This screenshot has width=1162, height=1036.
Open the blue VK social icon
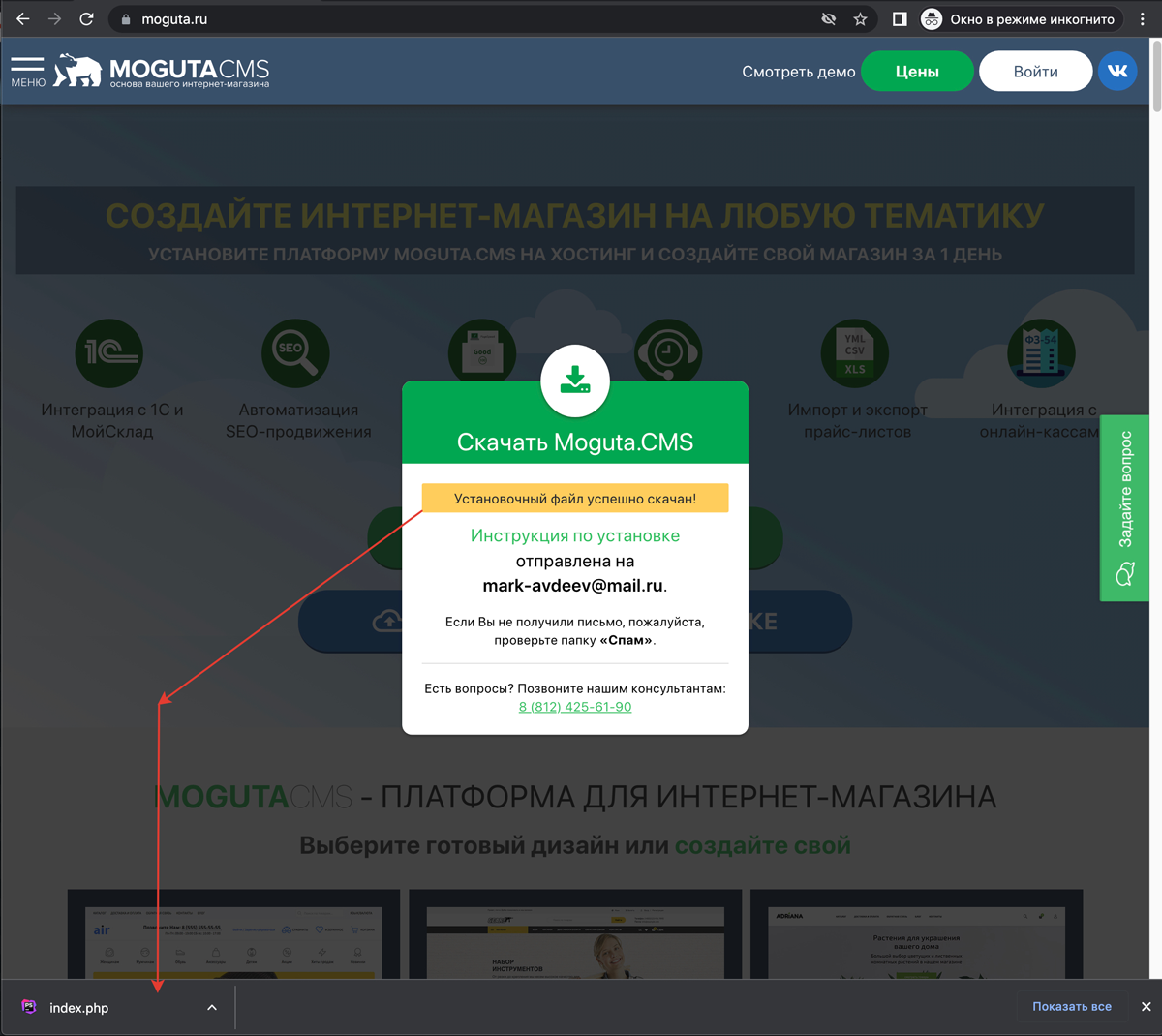1117,70
